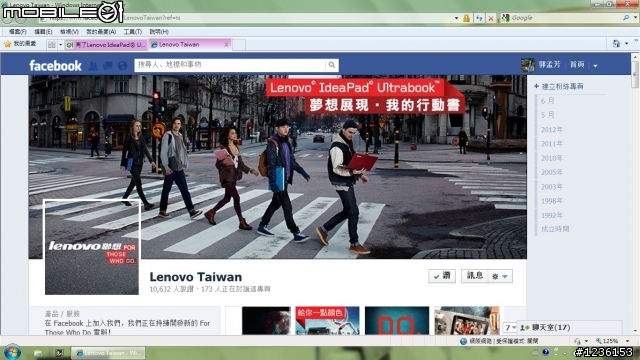Open the 檔案(F) menu

[x=18, y=31]
